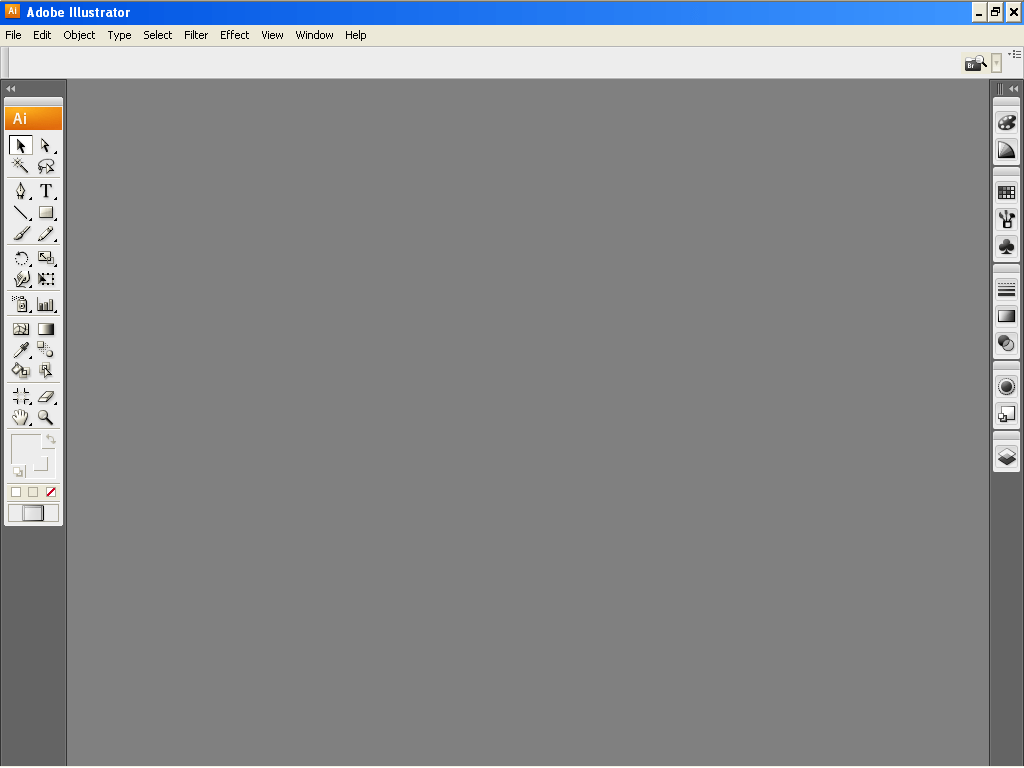
Task: Open the Transparency panel icon
Action: [1006, 343]
